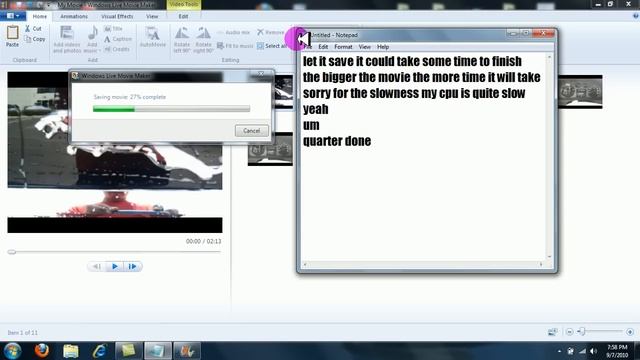Open Windows Explorer folder from taskbar
640x360 pixels.
[x=71, y=351]
